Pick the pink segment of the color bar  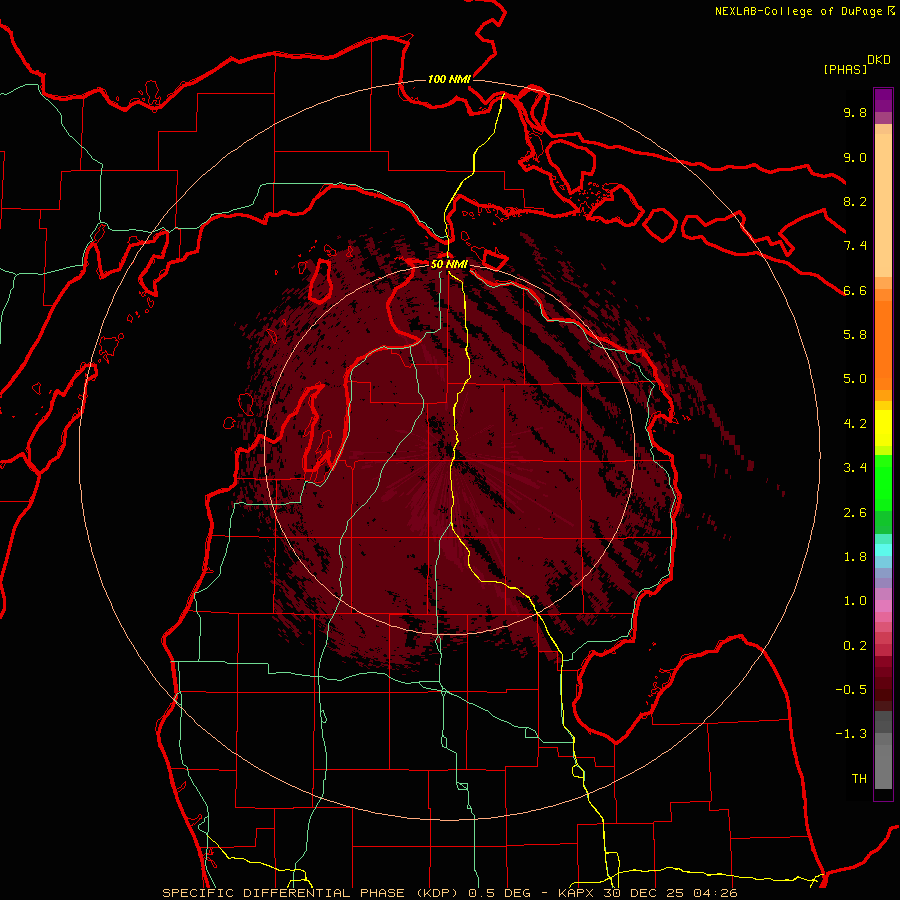pos(883,606)
